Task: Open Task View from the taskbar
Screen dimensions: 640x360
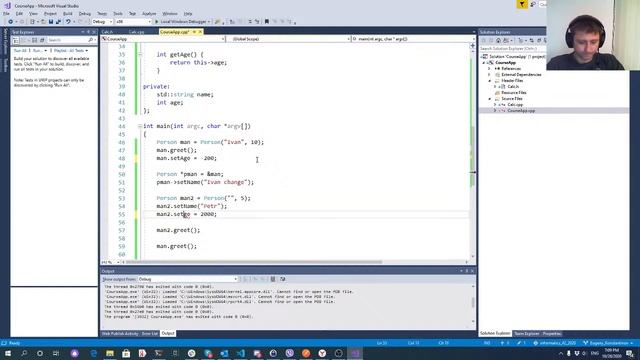Action: coord(56,353)
